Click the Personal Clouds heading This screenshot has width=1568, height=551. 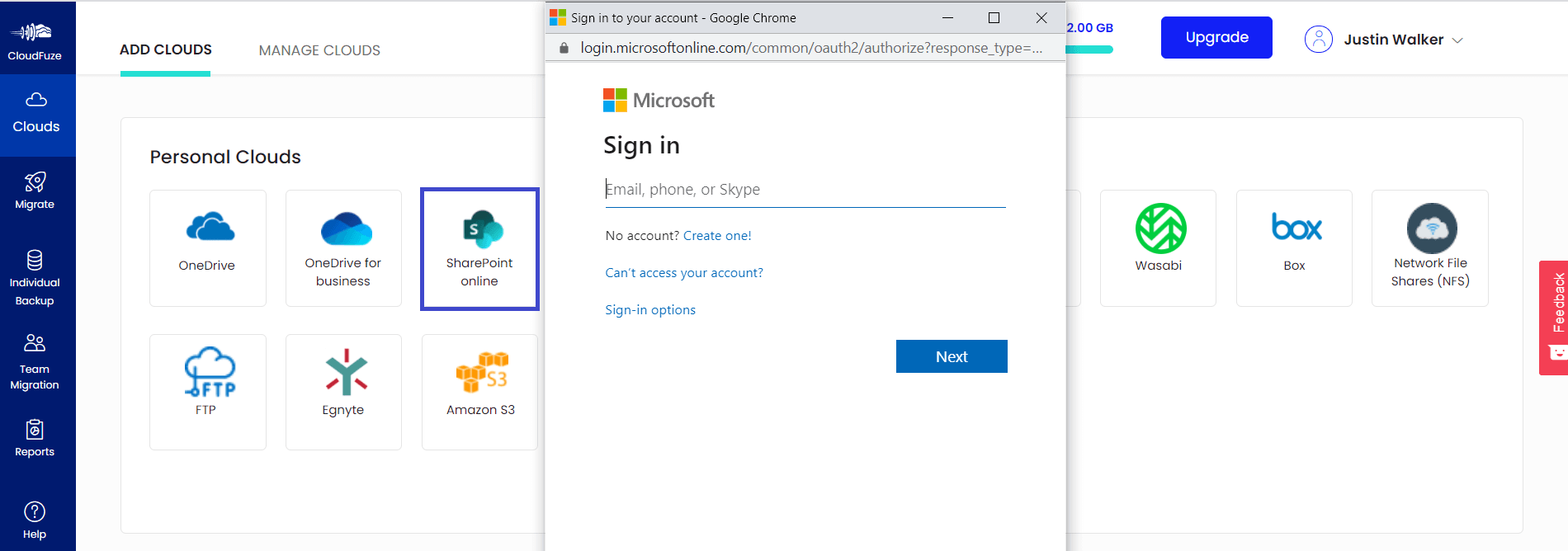[x=225, y=157]
